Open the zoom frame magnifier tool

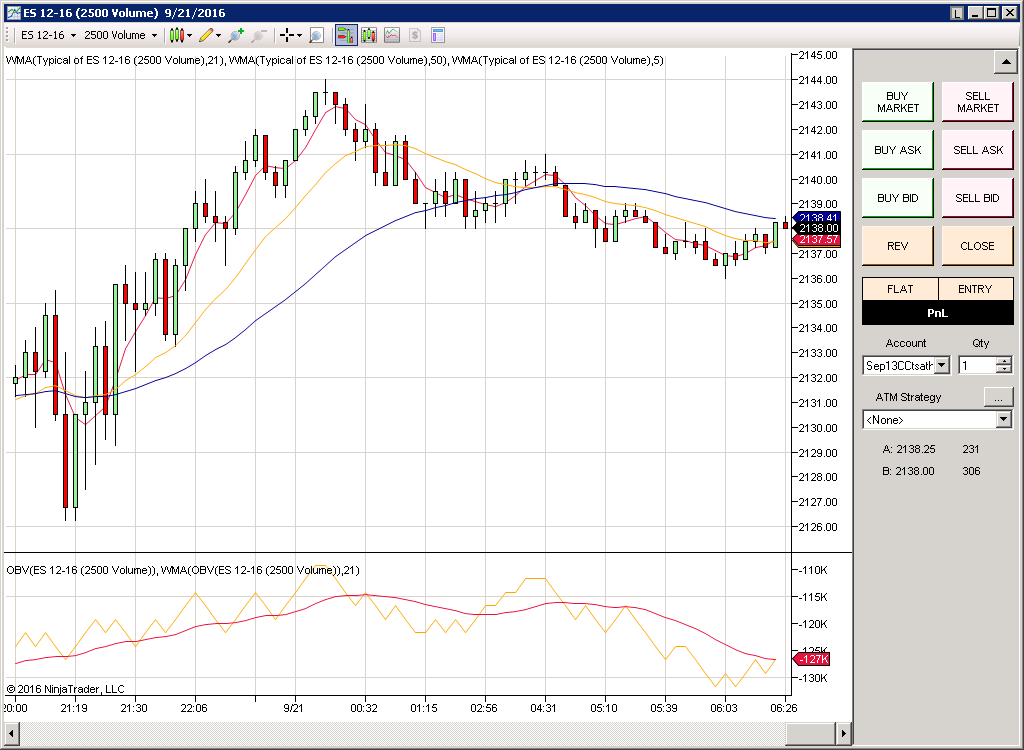tap(316, 35)
